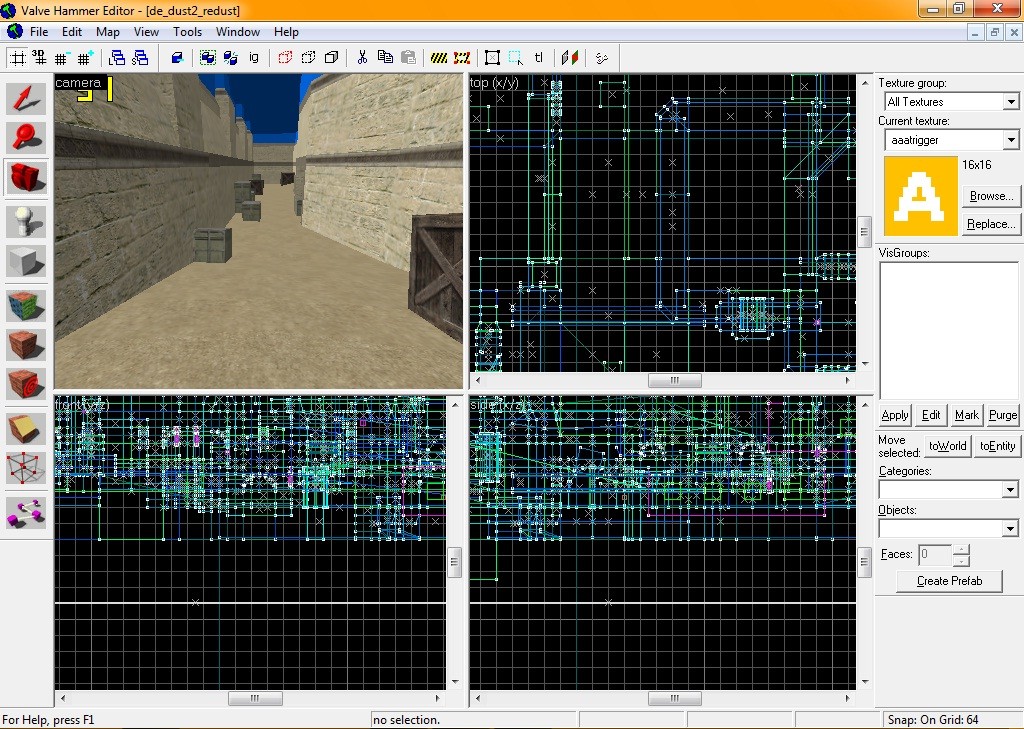
Task: Expand the Current texture dropdown
Action: pyautogui.click(x=1011, y=141)
